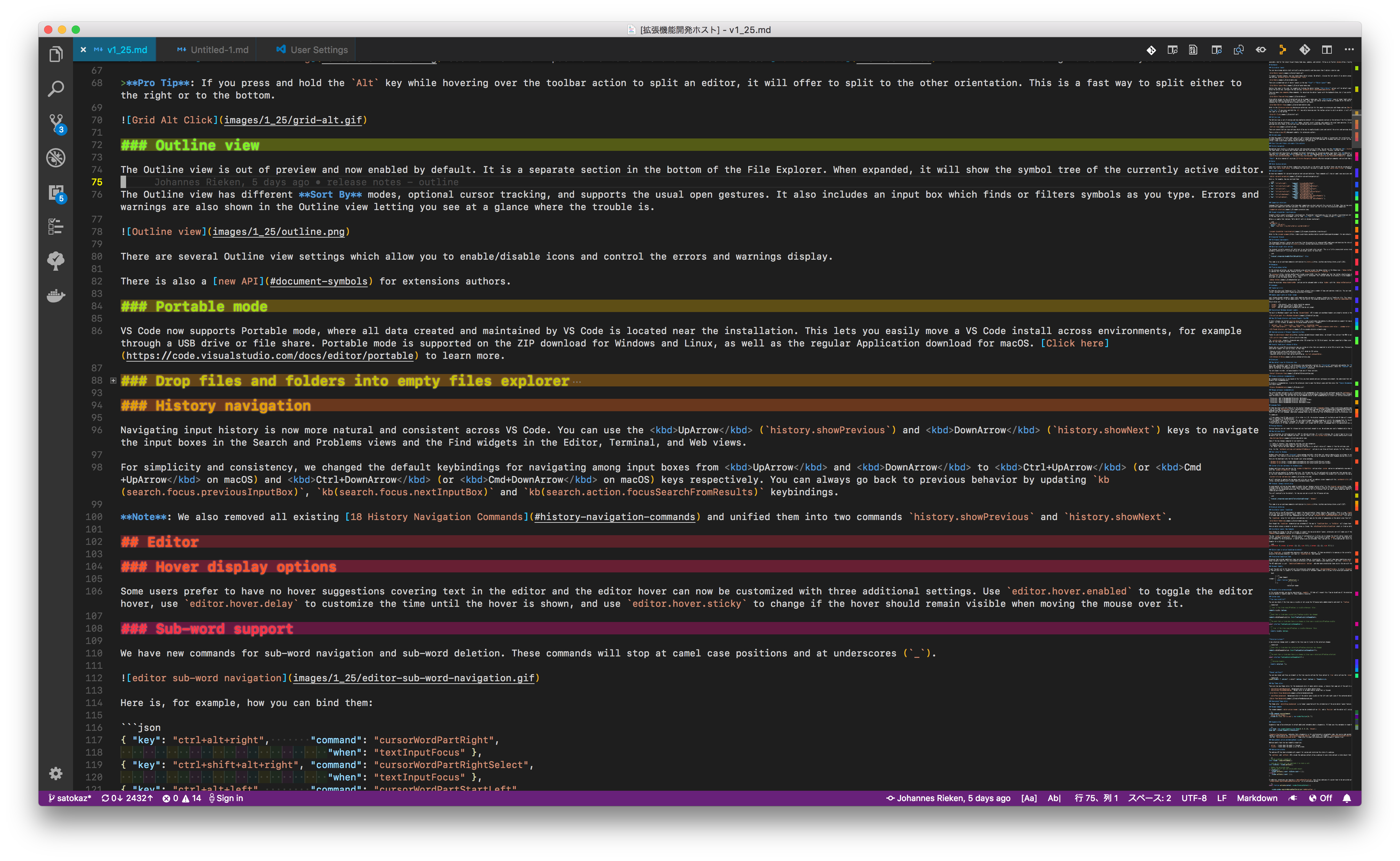Click the portable docs URL link
1400x861 pixels.
tap(269, 356)
